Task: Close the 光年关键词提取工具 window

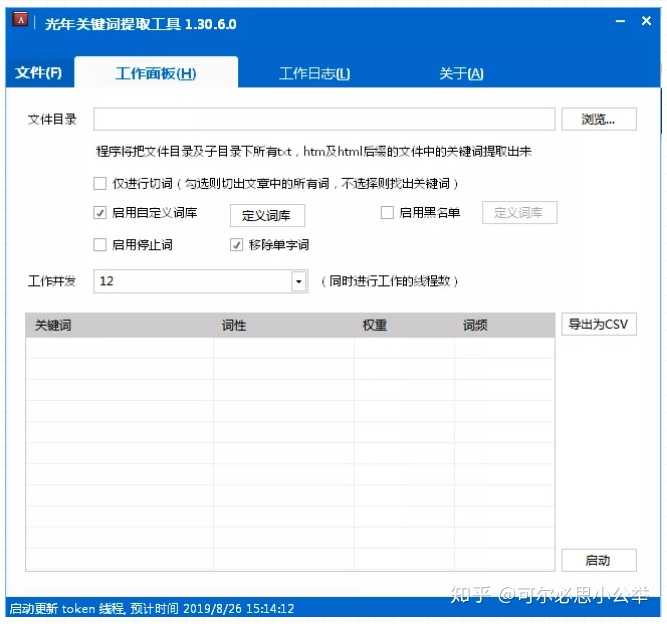Action: (646, 21)
